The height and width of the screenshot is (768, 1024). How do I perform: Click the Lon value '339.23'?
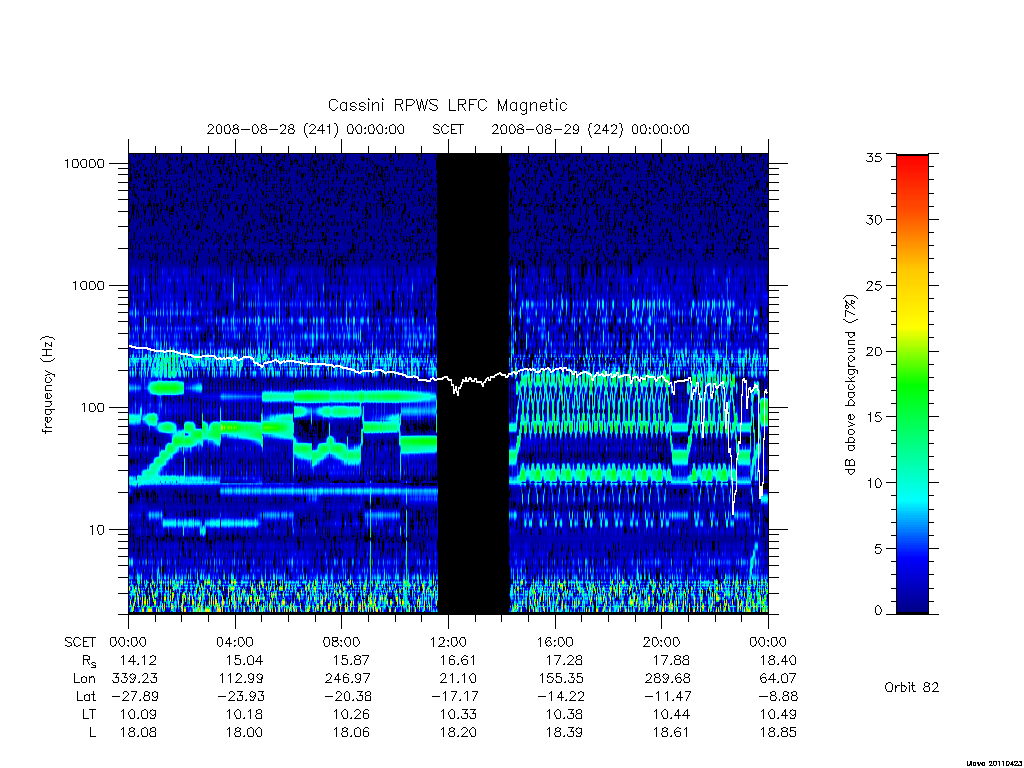coord(135,679)
